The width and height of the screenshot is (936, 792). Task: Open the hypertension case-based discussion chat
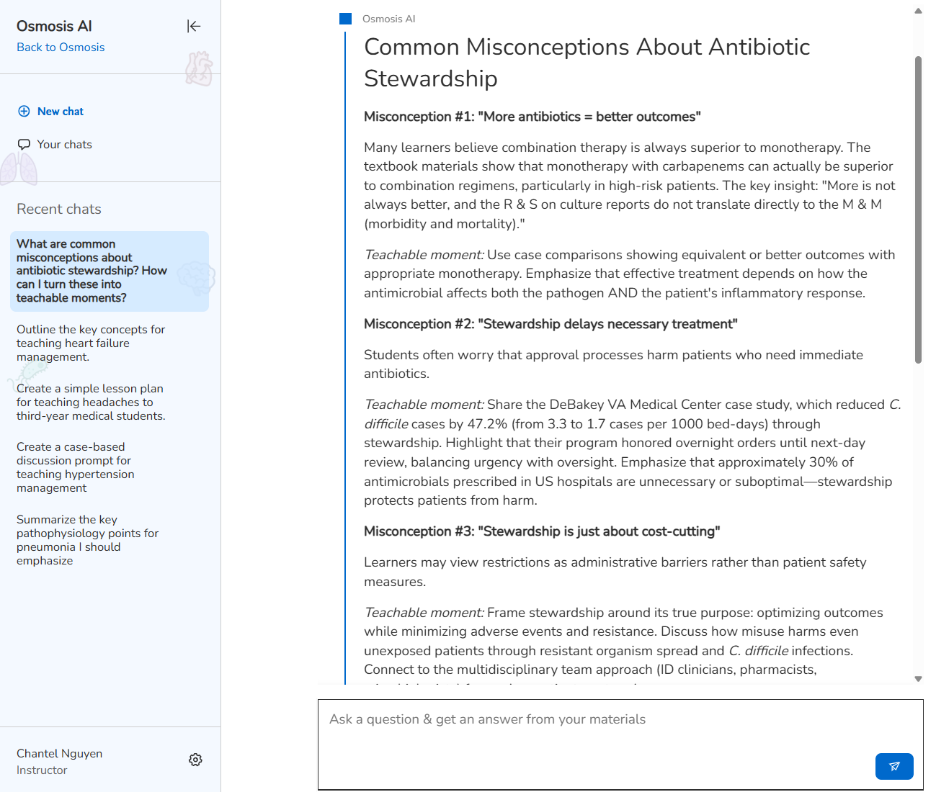(75, 467)
